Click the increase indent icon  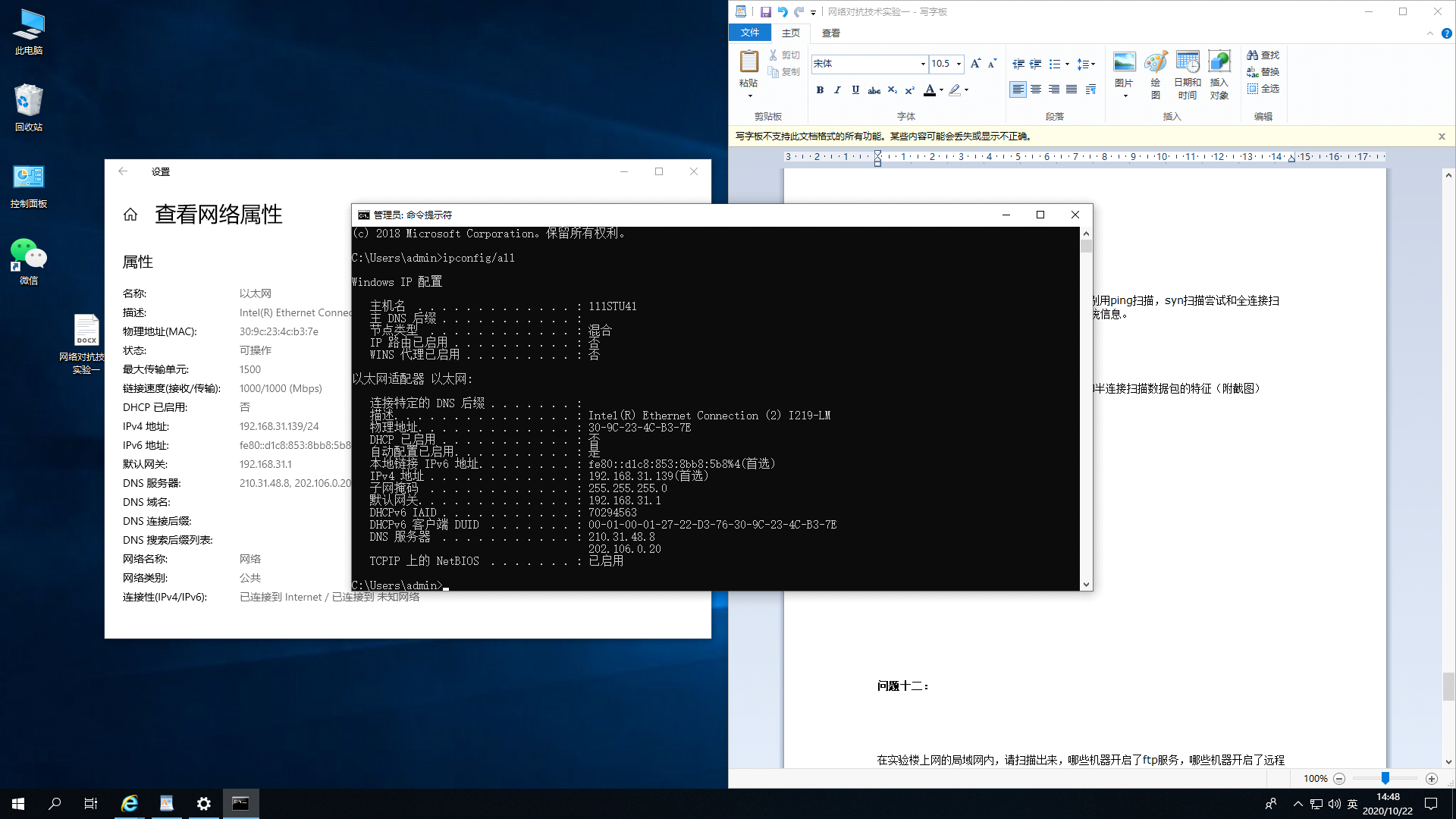tap(1035, 64)
